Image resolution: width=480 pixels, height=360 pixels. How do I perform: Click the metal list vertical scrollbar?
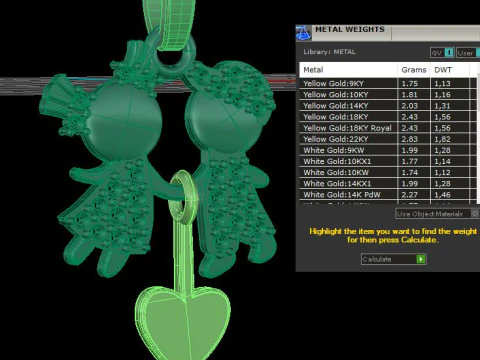click(x=478, y=133)
